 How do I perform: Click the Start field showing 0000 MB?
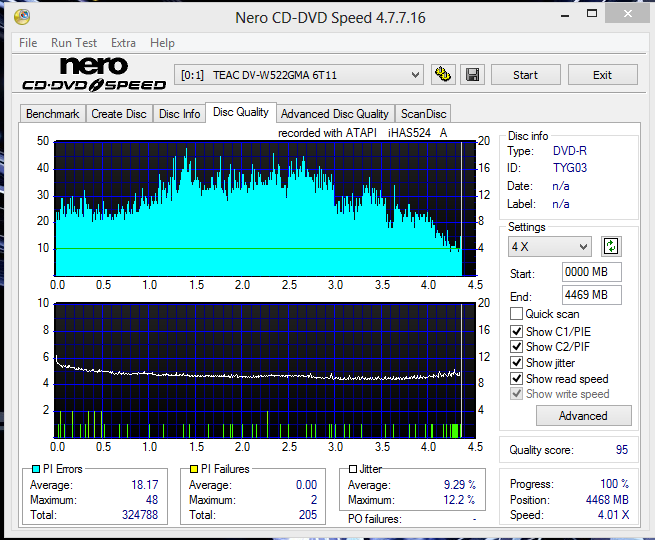[x=592, y=272]
